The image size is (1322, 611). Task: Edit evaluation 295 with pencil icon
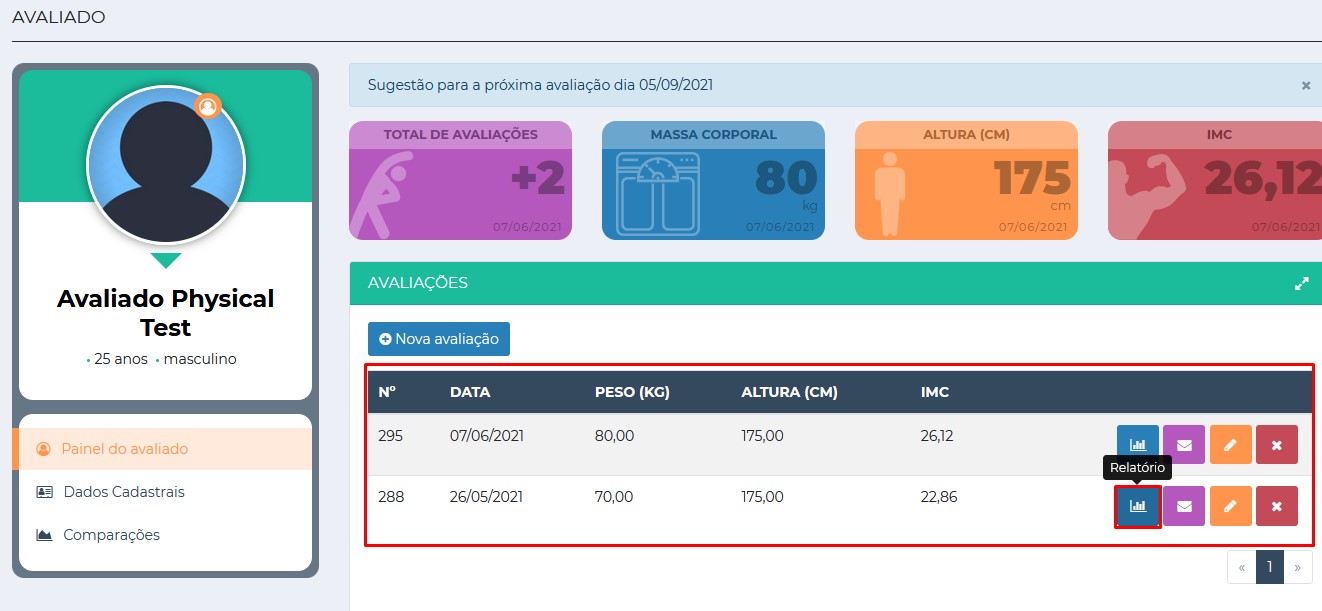(1230, 445)
